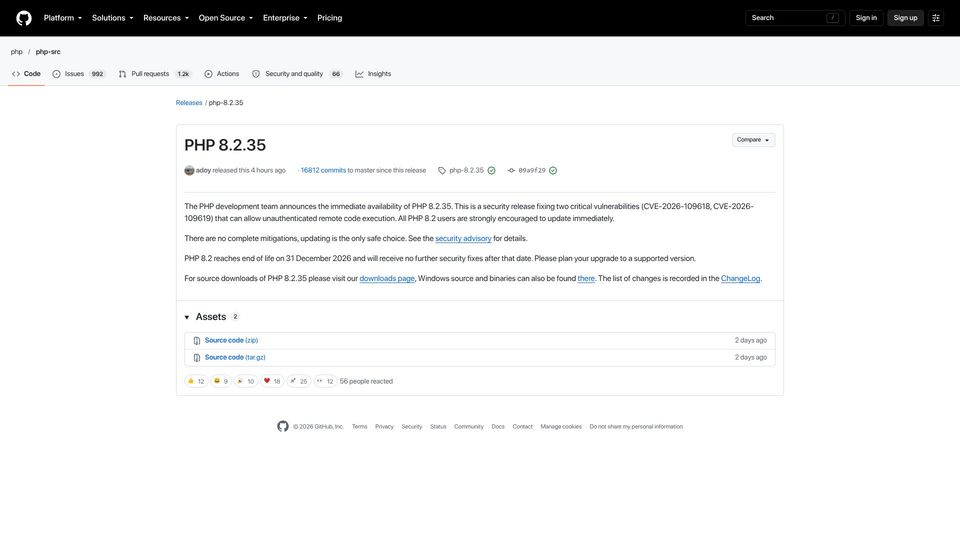Screen dimensions: 960x540
Task: Click Manage cookies in footer
Action: (x=561, y=427)
